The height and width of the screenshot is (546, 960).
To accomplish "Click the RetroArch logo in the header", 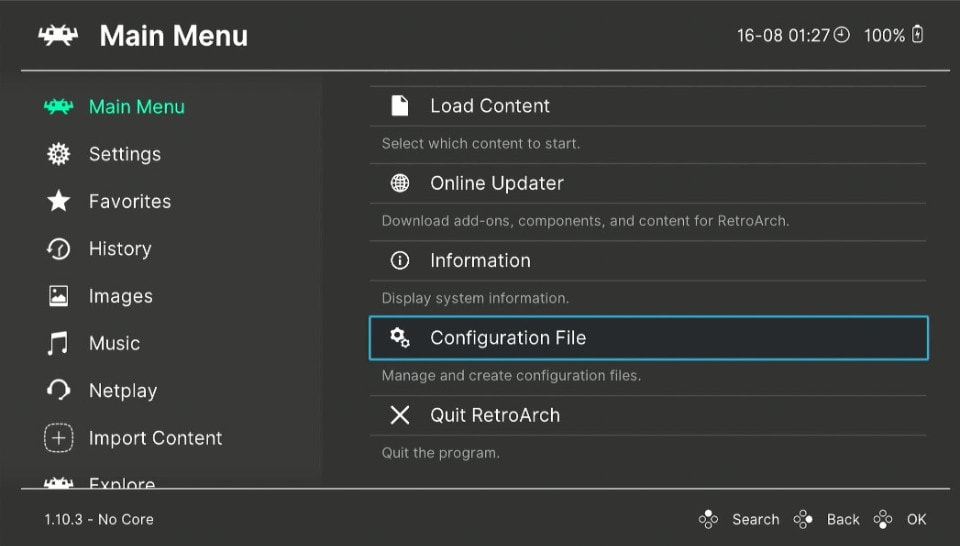I will pos(58,36).
